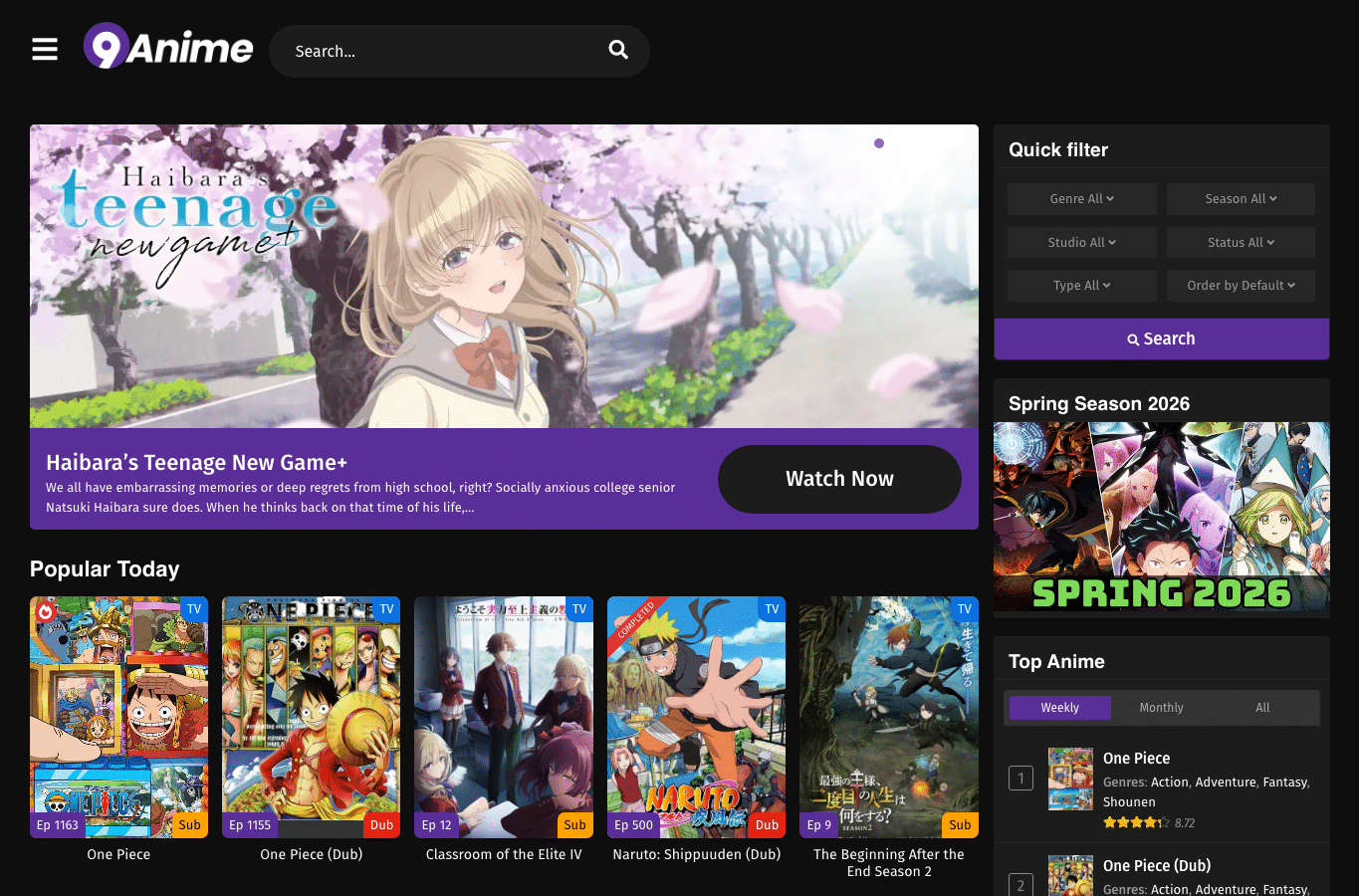Open the Studio All dropdown
The width and height of the screenshot is (1359, 896).
pos(1082,242)
